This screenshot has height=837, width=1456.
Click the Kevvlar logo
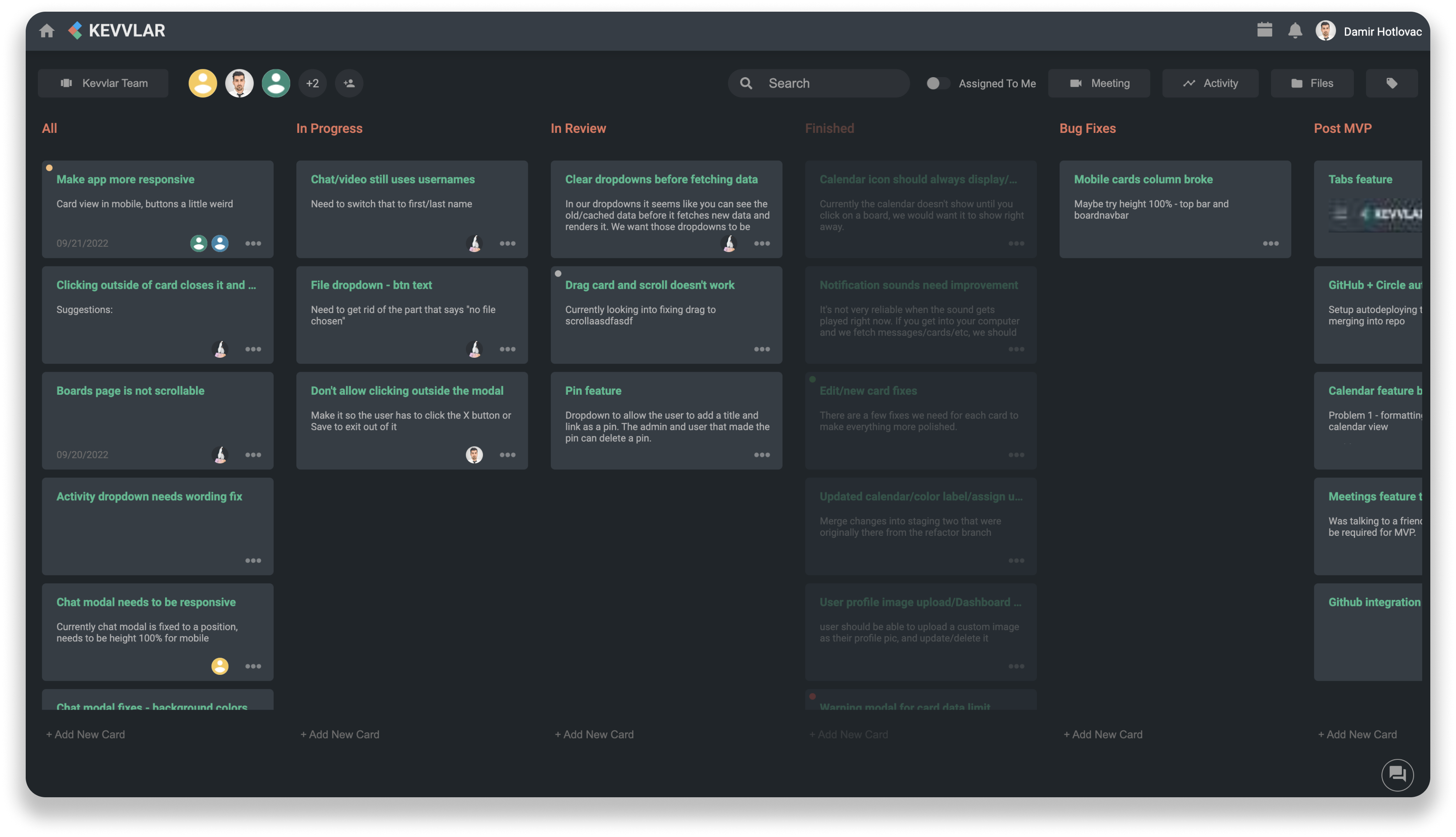pyautogui.click(x=116, y=30)
